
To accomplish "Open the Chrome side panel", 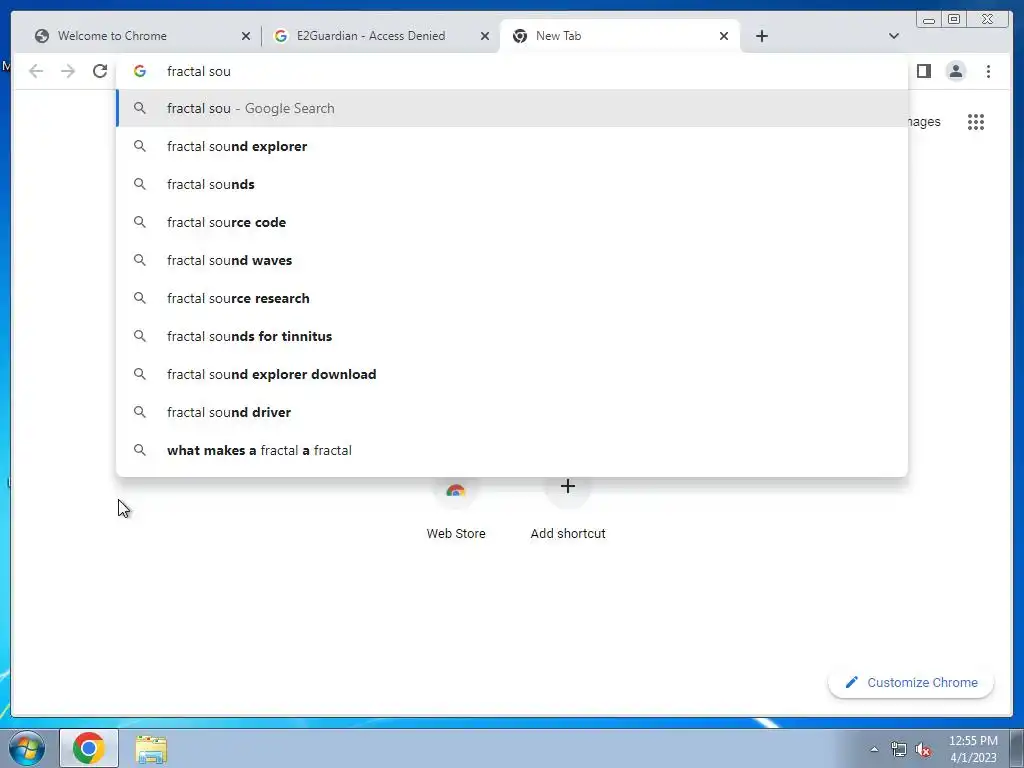I will (923, 71).
